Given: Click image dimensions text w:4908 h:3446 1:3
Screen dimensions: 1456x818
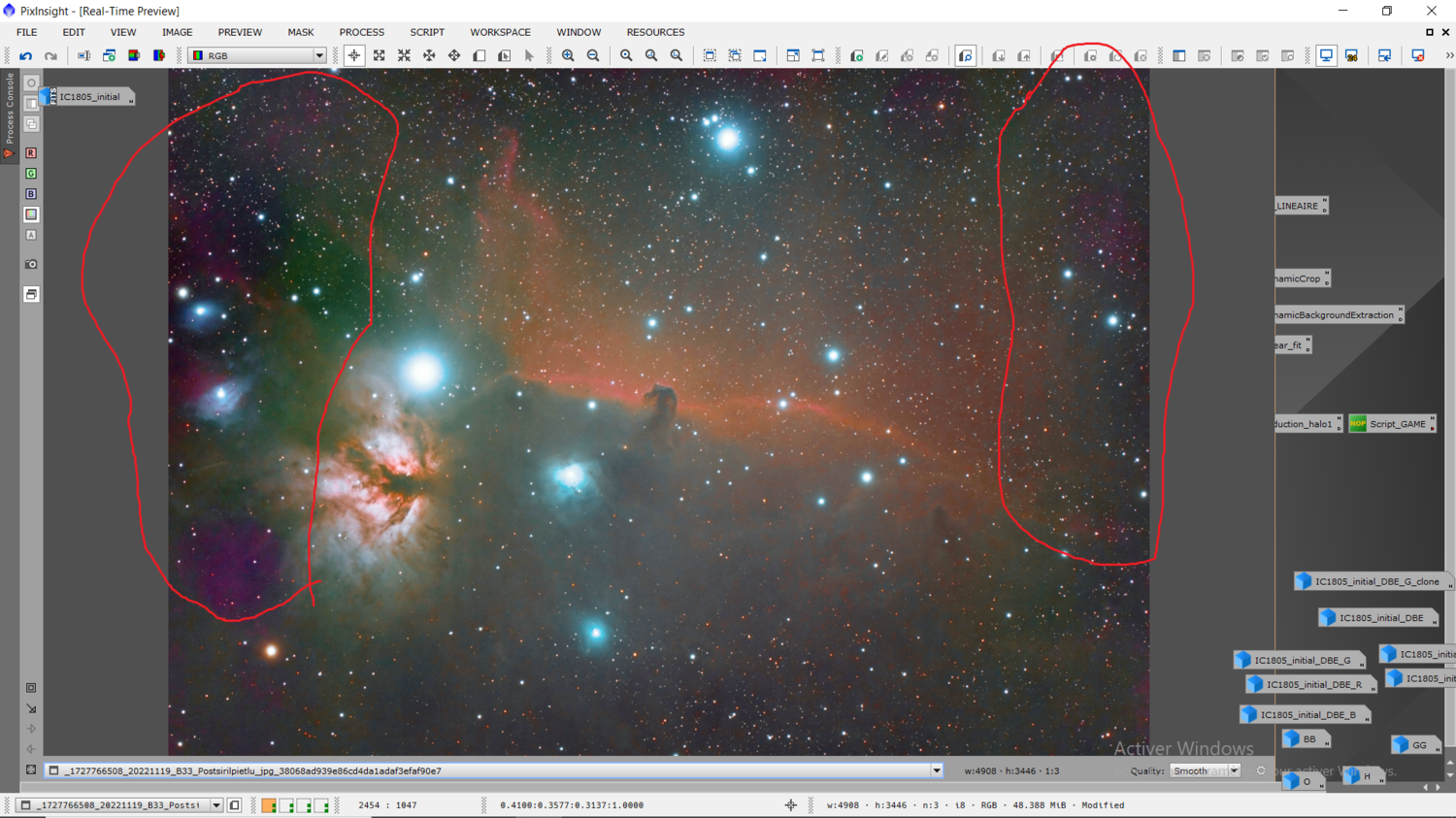Looking at the screenshot, I should 1011,771.
